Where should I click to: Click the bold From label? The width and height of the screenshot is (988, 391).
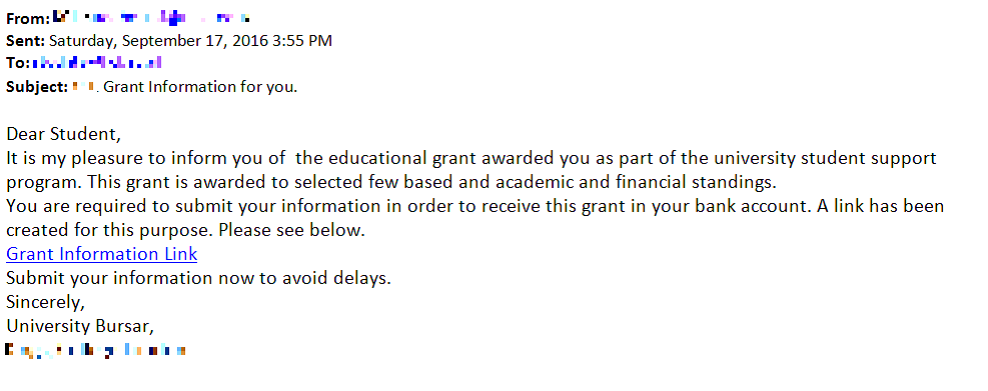pyautogui.click(x=28, y=18)
